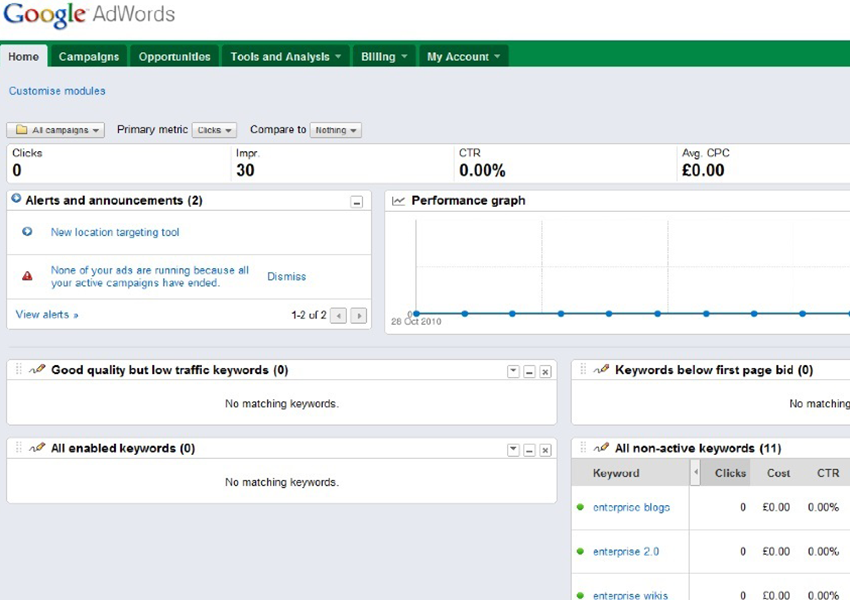The width and height of the screenshot is (851, 600).
Task: Click pencil icon of All enabled keywords module
Action: tap(37, 448)
